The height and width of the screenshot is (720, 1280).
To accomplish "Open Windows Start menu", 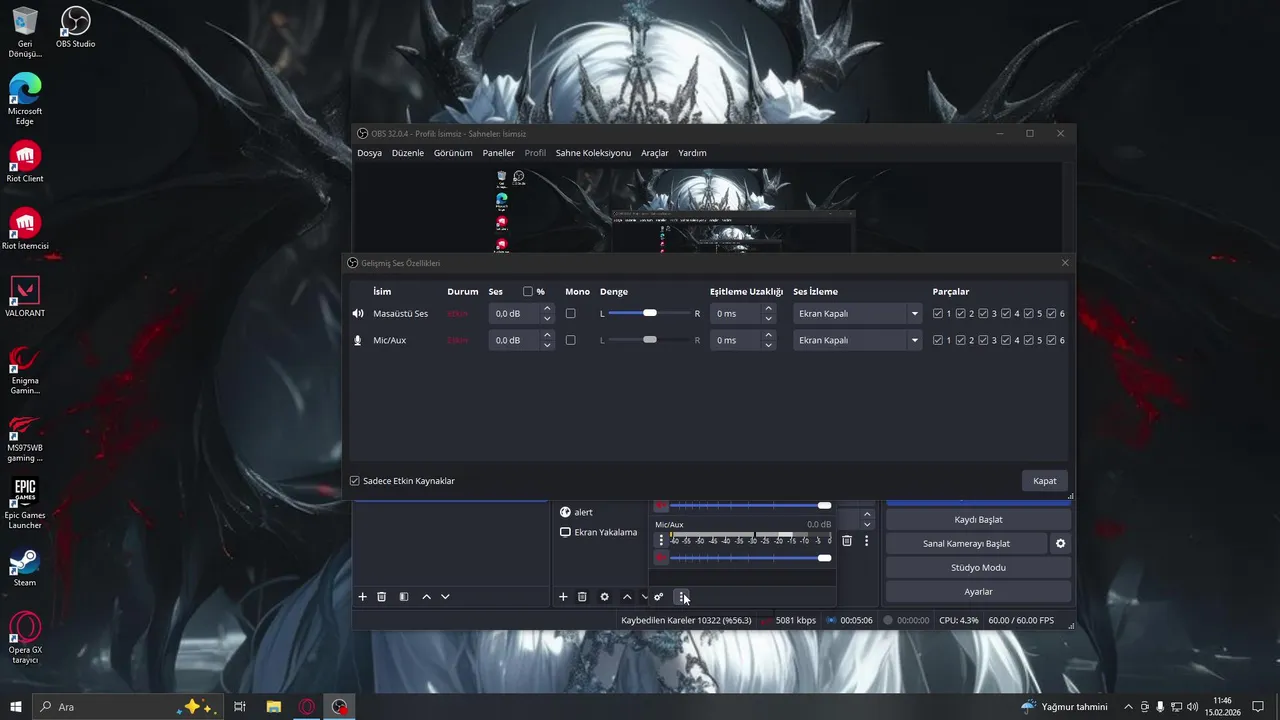I will (x=16, y=706).
